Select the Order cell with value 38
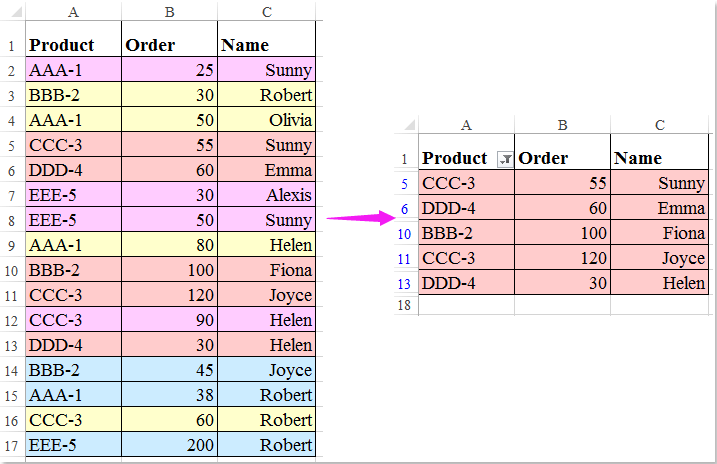The image size is (717, 464). (169, 395)
